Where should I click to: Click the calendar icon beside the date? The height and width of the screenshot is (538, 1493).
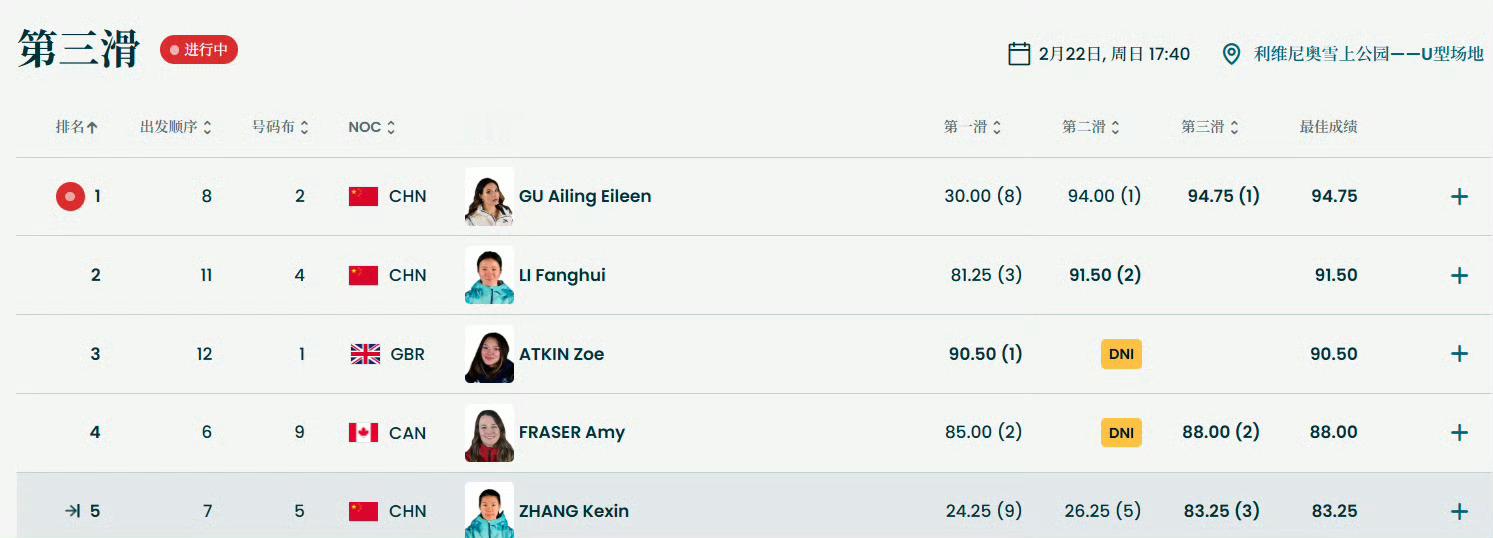click(1019, 53)
